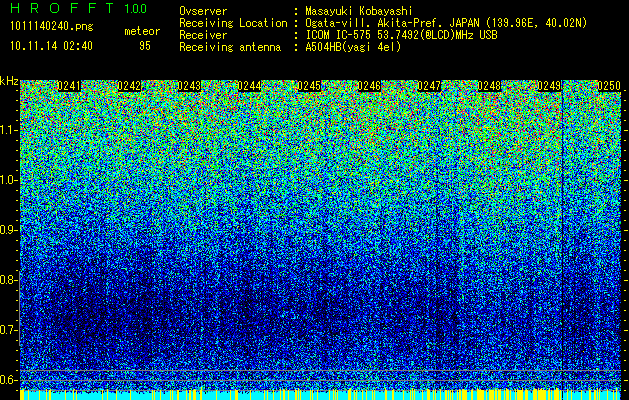Click the 0.7 frequency axis label
The width and height of the screenshot is (629, 400).
click(8, 330)
